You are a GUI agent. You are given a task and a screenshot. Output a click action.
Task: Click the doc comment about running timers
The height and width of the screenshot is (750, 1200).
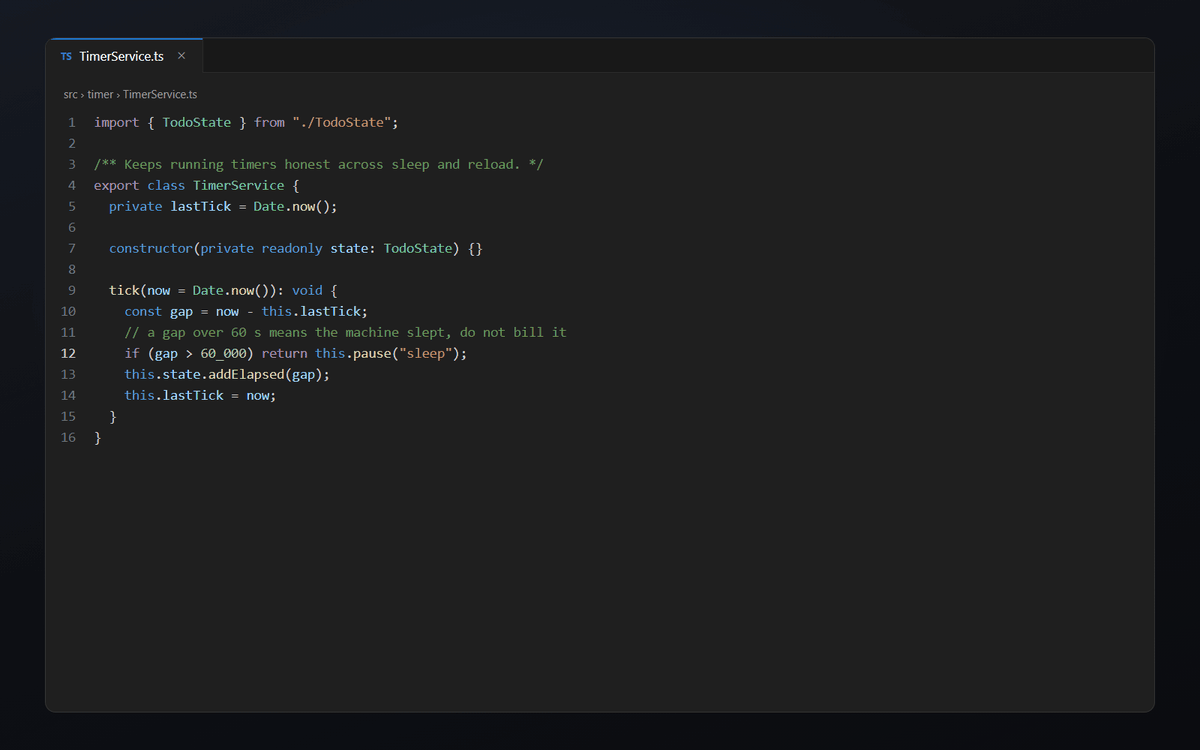click(319, 164)
